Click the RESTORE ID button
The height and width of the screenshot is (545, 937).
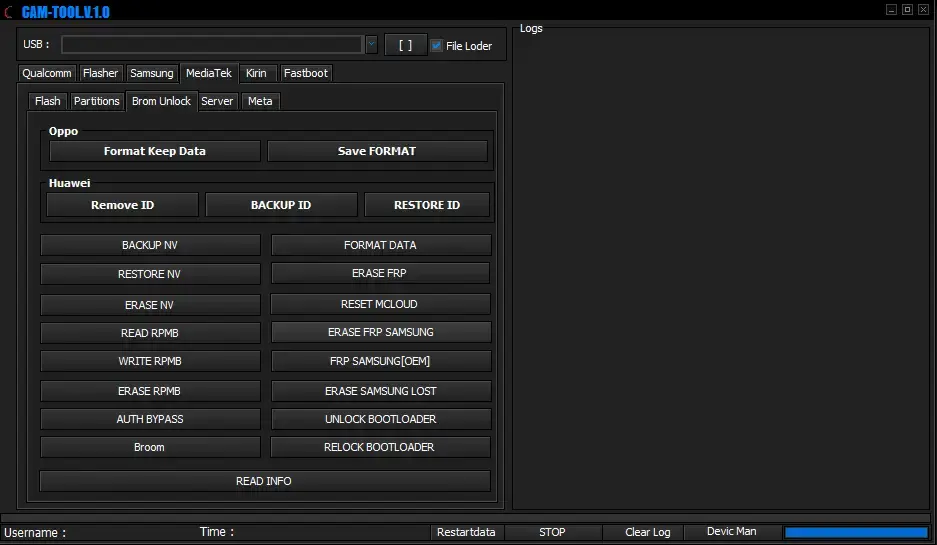427,205
